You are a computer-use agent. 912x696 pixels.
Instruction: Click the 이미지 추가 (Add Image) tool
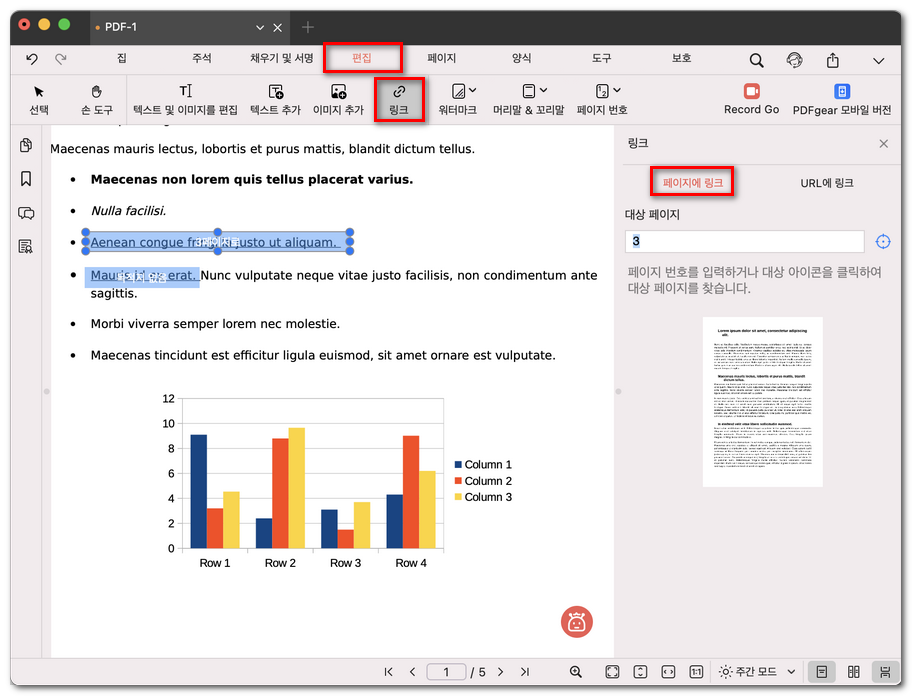[x=338, y=99]
